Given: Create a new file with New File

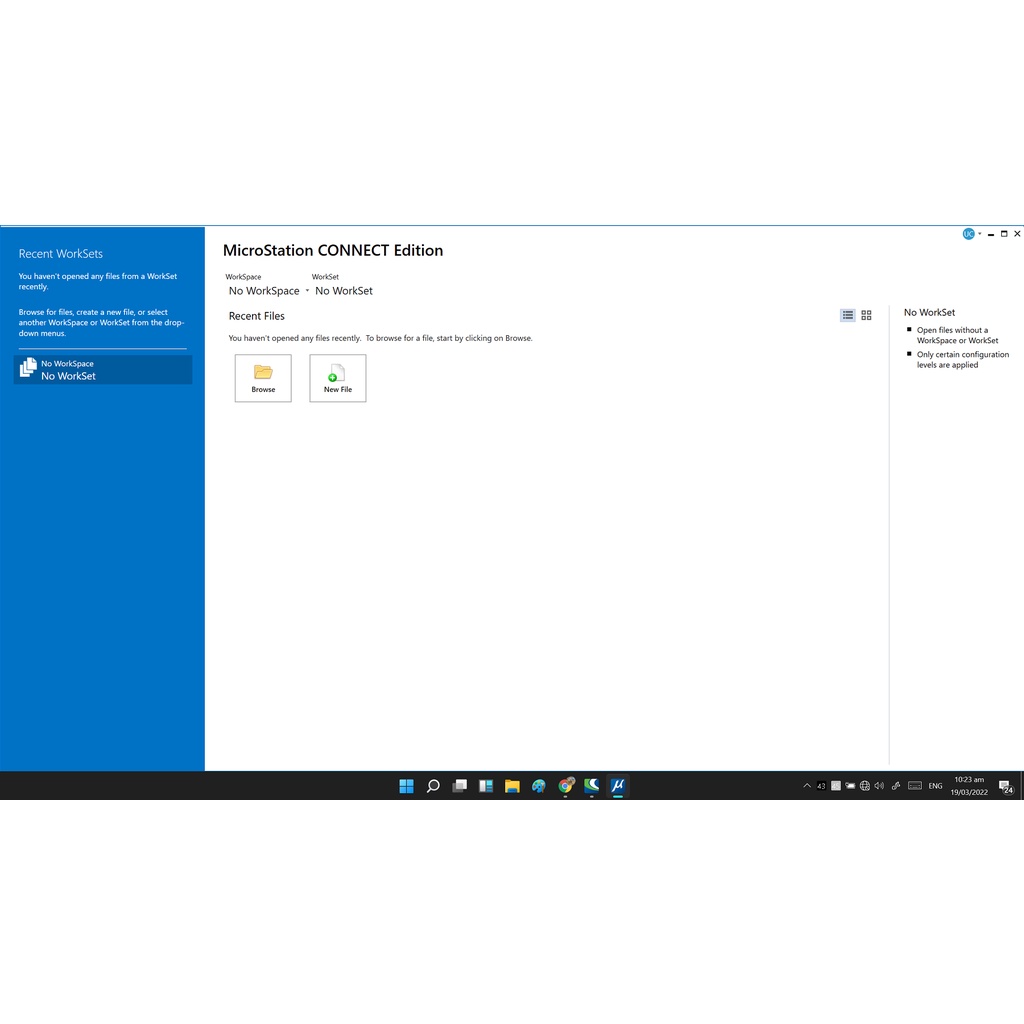Looking at the screenshot, I should 338,378.
